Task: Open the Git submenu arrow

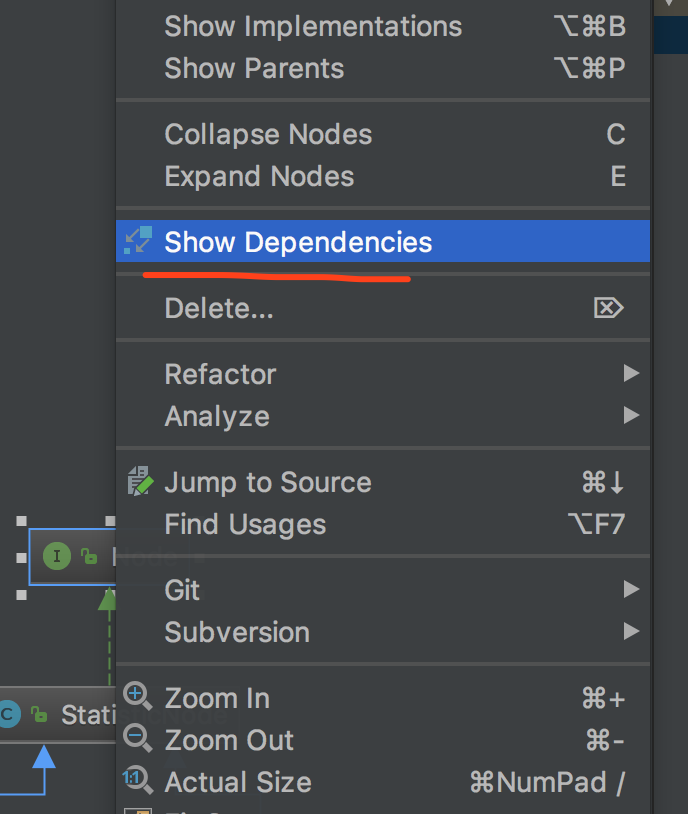Action: [631, 590]
